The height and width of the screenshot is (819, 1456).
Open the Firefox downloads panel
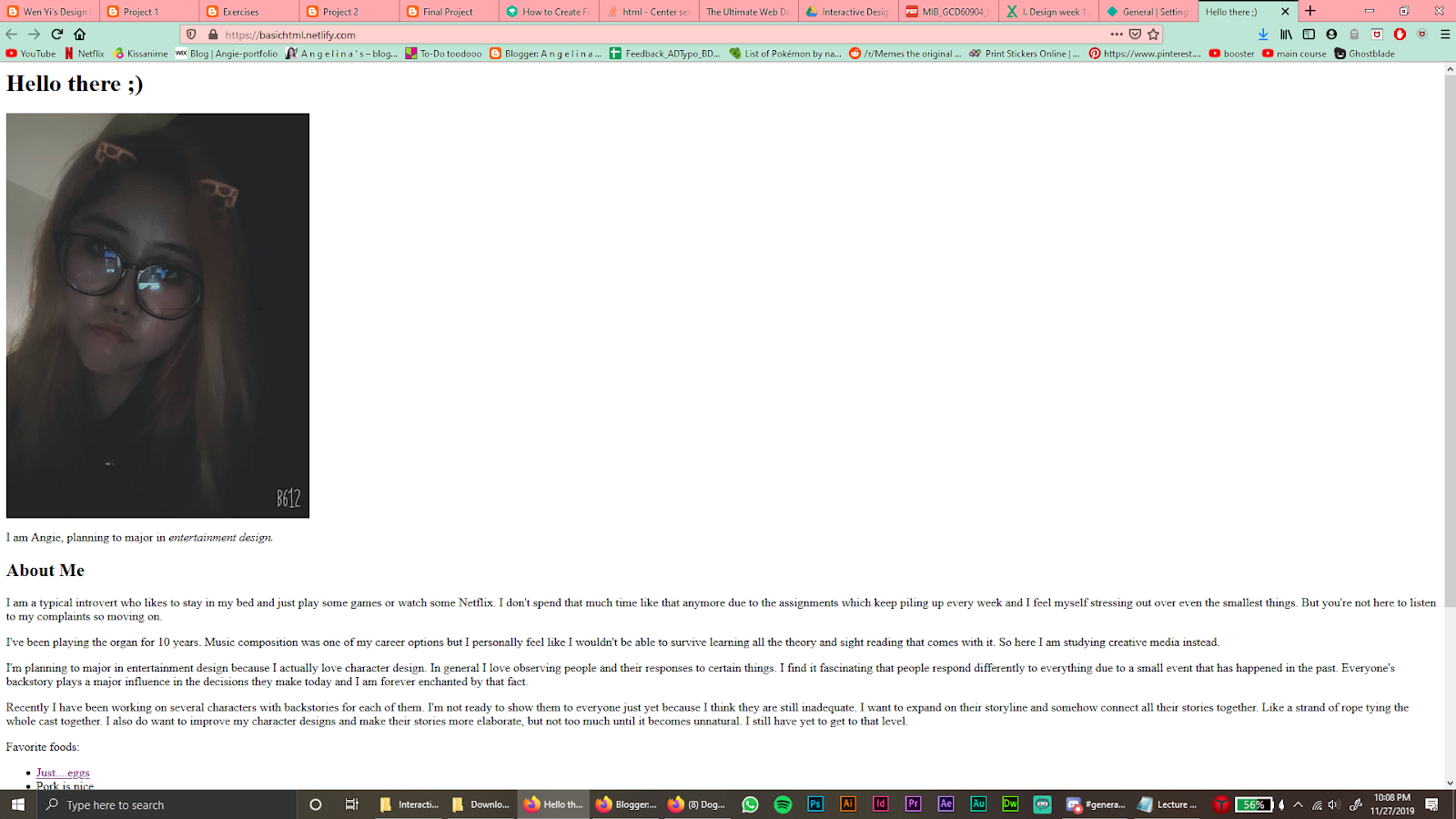point(1263,35)
